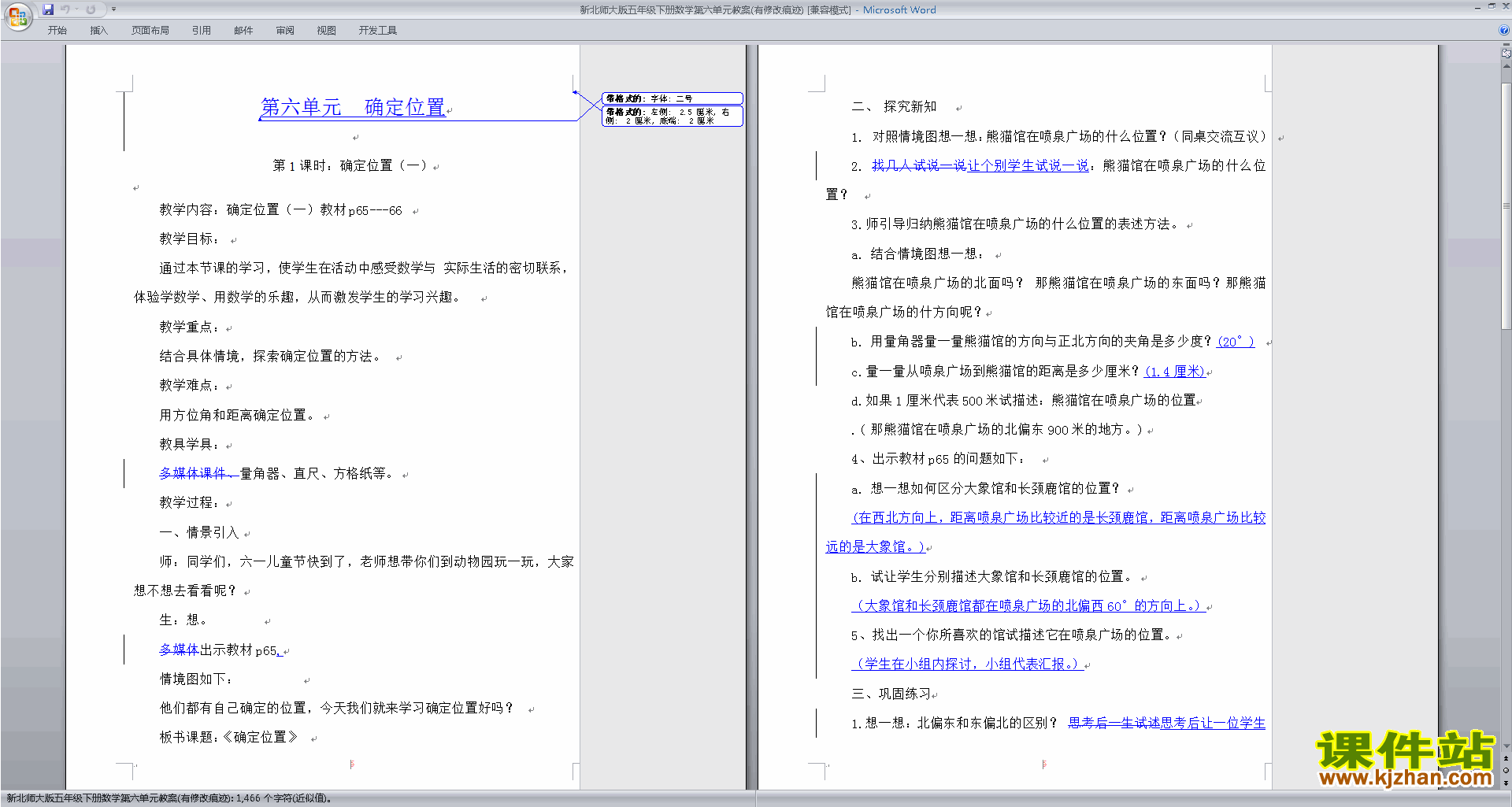This screenshot has width=1512, height=807.
Task: Open the 插入 ribbon tab
Action: [x=98, y=31]
